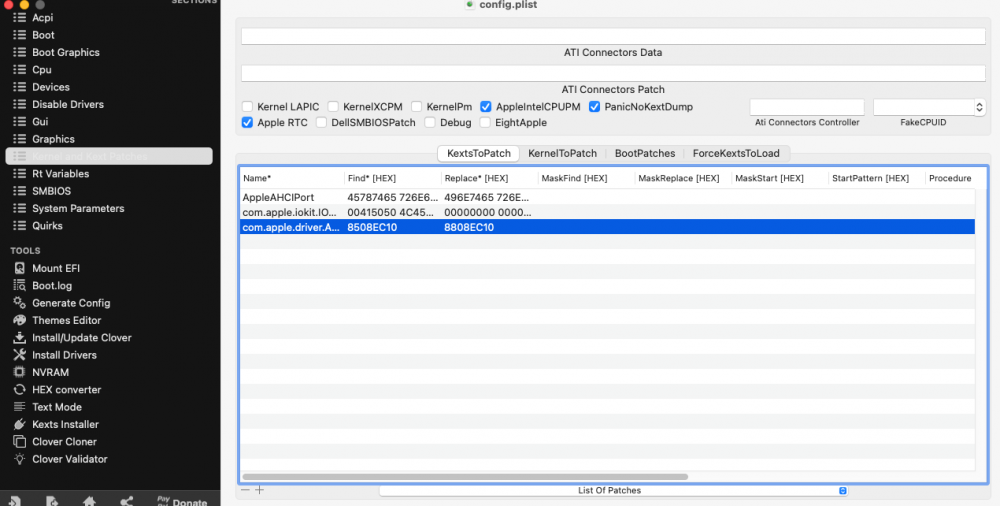Screen dimensions: 1000x506
Task: Select Boot Graphics in sidebar
Action: click(x=66, y=52)
